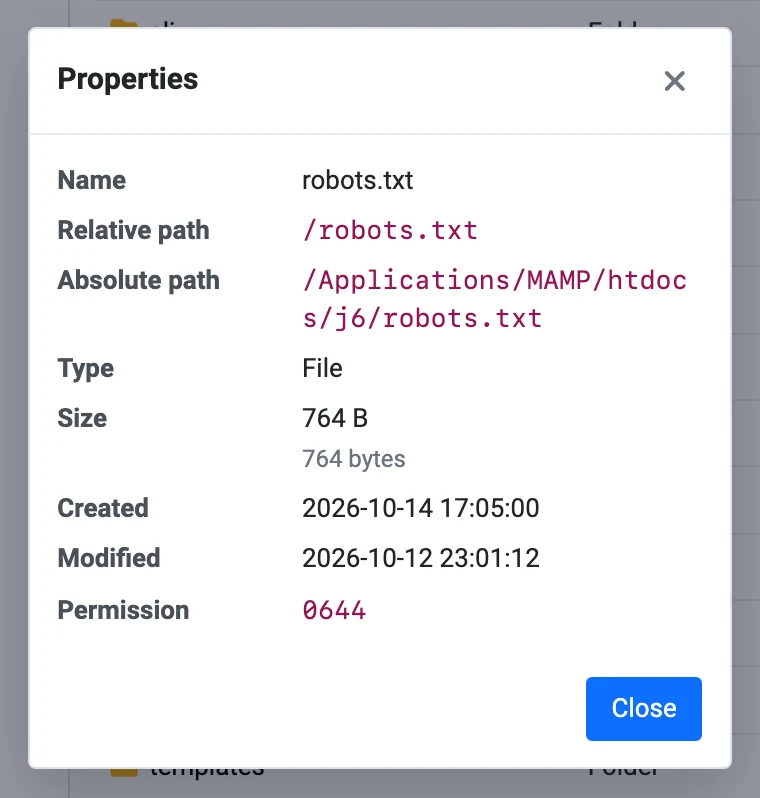Click the Type label

tap(86, 369)
